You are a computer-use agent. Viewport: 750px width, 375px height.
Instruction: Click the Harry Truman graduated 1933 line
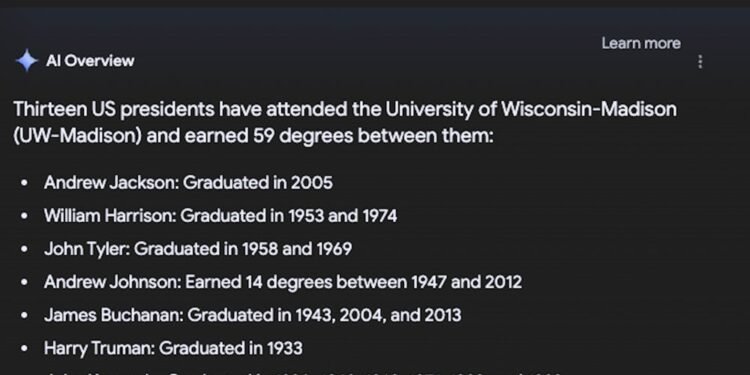(173, 348)
